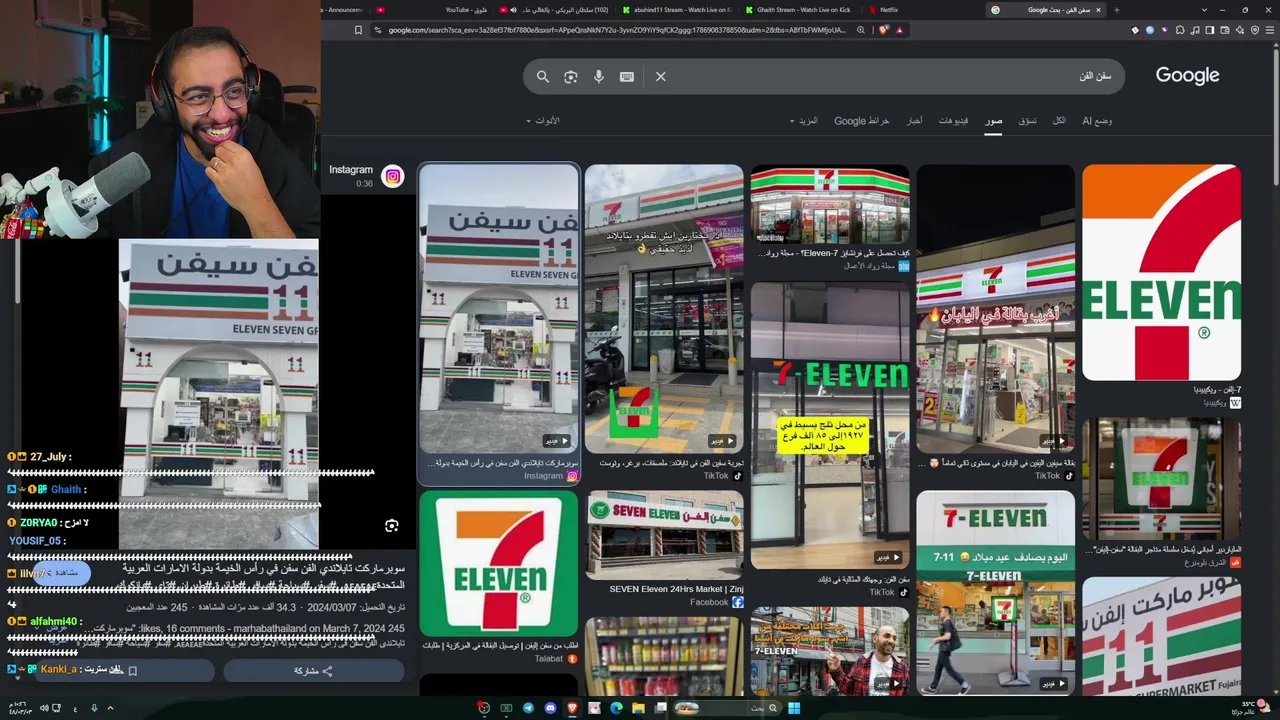Image resolution: width=1280 pixels, height=720 pixels.
Task: Go to the Google homepage via logo
Action: pyautogui.click(x=1187, y=76)
